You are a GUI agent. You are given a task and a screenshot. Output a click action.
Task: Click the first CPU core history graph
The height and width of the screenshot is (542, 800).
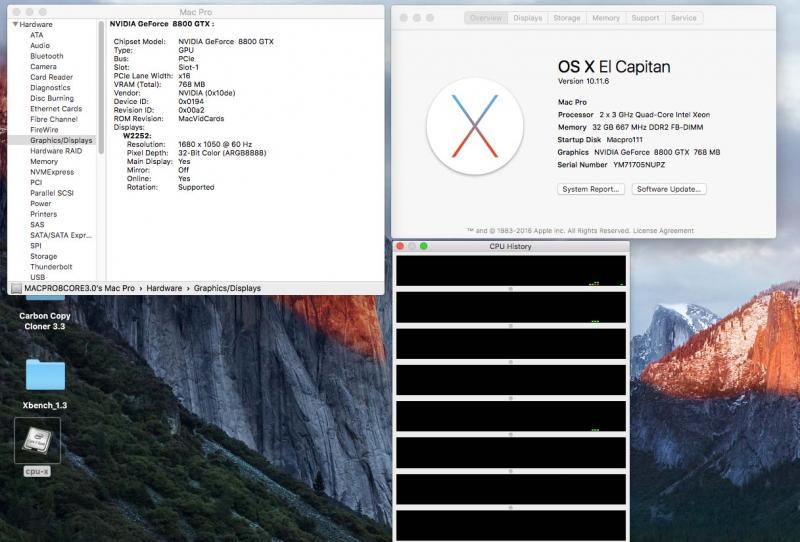[x=511, y=270]
